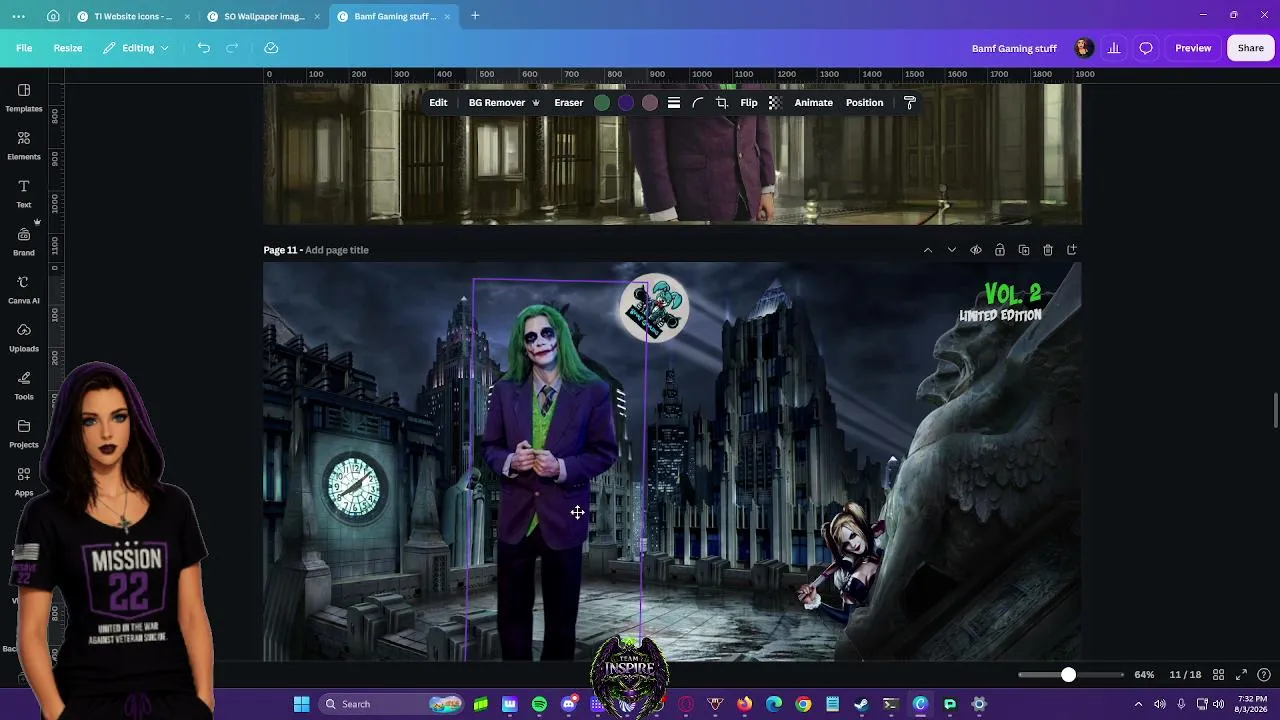Open the Templates panel in sidebar
Viewport: 1280px width, 720px height.
(24, 98)
